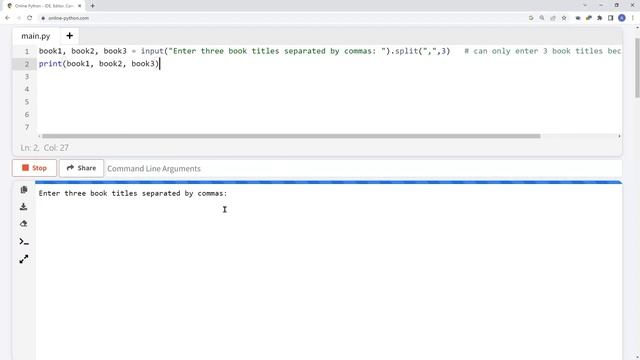Viewport: 640px width, 360px height.
Task: Go back in browser history
Action: [x=8, y=18]
